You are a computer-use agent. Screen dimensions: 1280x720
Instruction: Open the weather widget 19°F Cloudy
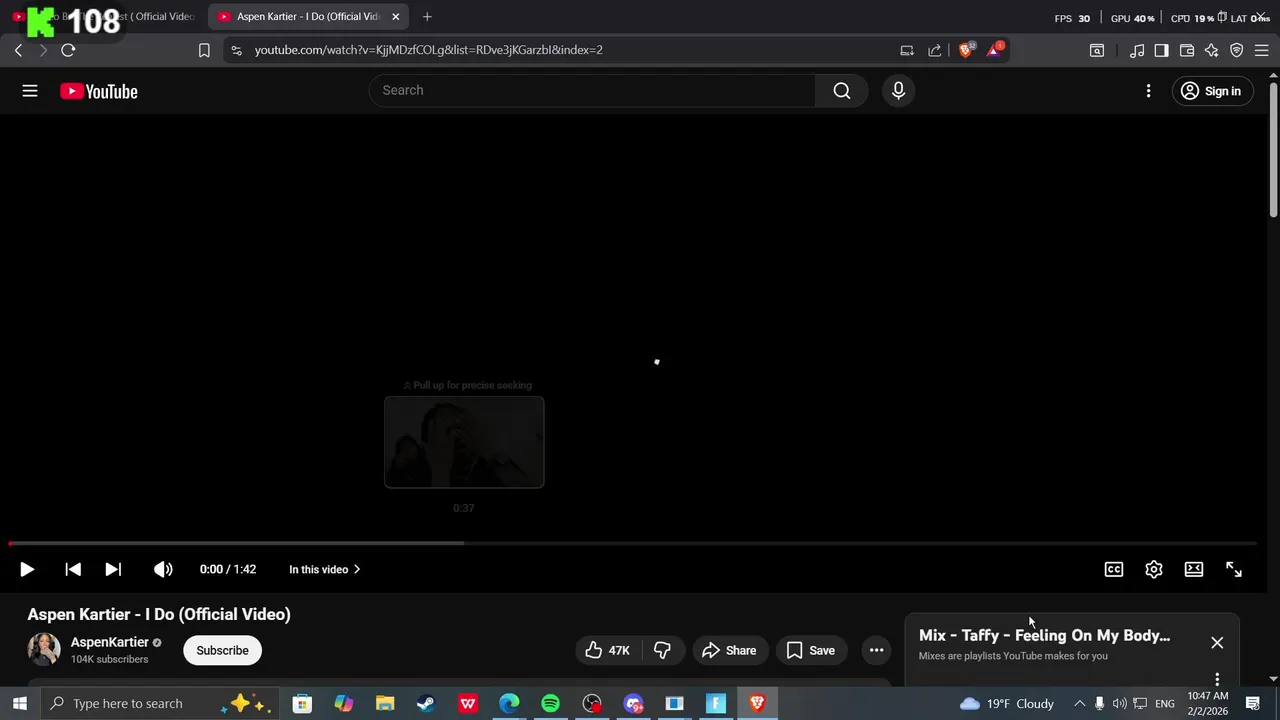[x=1008, y=703]
